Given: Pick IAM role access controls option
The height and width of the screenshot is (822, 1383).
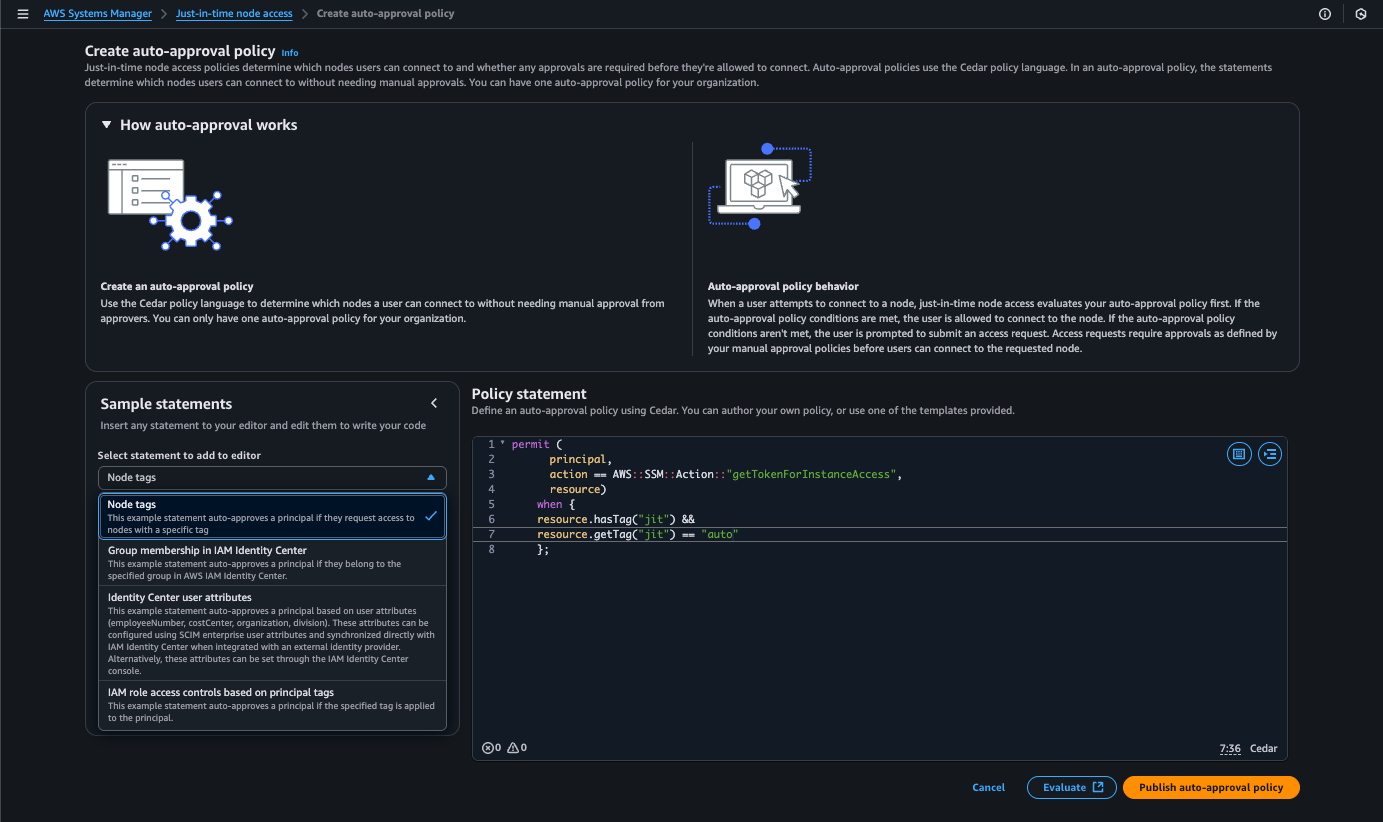Looking at the screenshot, I should coord(270,704).
